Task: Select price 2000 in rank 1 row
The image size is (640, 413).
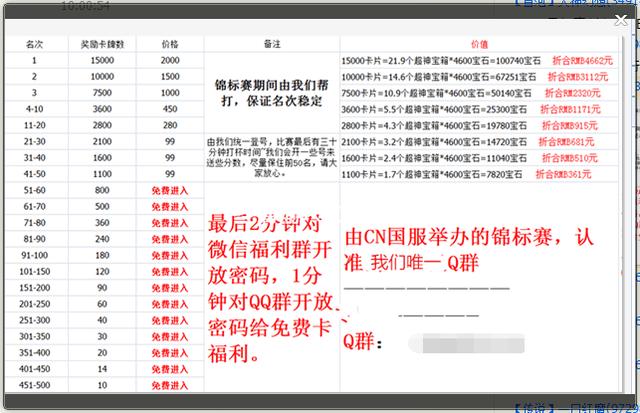Action: pyautogui.click(x=170, y=60)
